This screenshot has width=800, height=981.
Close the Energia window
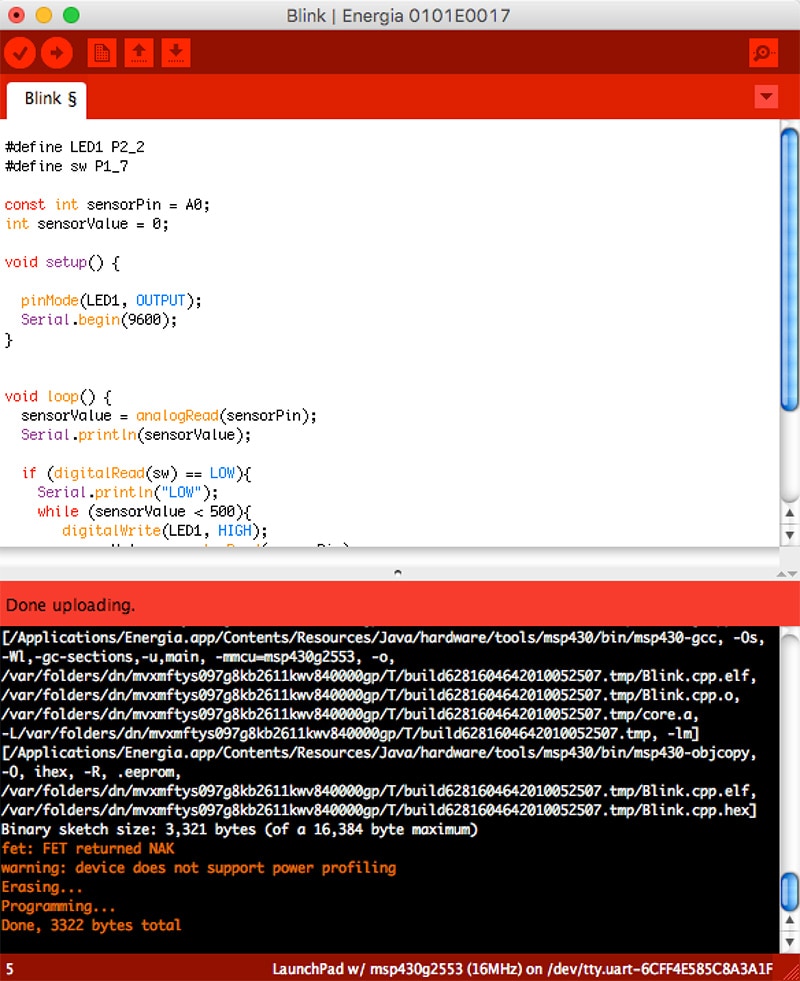point(16,15)
